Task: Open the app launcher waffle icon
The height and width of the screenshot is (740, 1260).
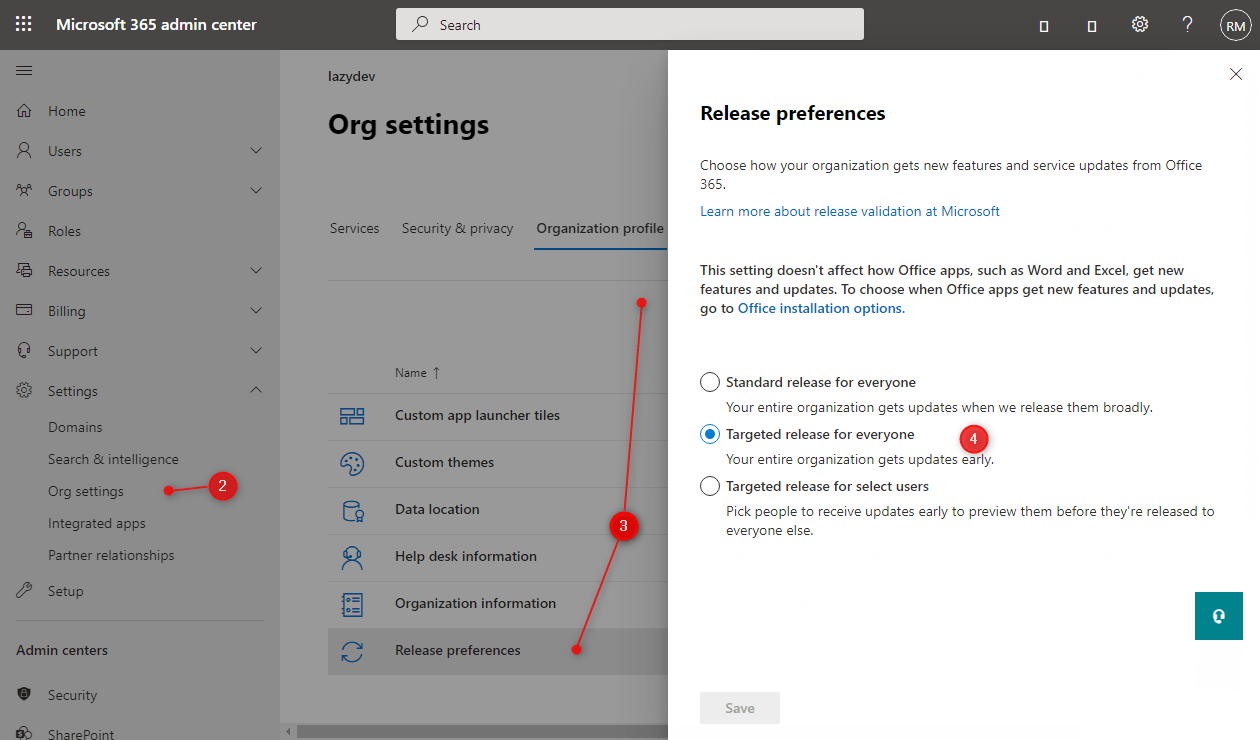Action: coord(24,24)
